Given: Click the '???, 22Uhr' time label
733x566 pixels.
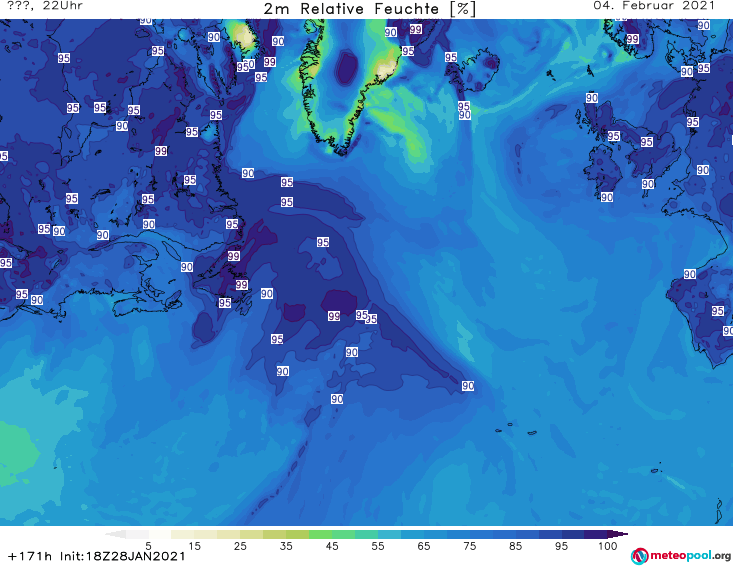Looking at the screenshot, I should (x=45, y=6).
